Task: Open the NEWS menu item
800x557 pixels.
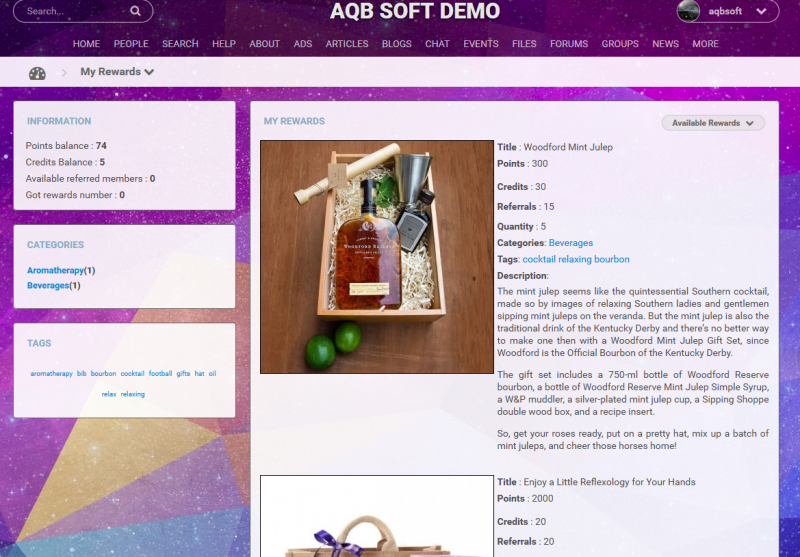Action: tap(665, 44)
